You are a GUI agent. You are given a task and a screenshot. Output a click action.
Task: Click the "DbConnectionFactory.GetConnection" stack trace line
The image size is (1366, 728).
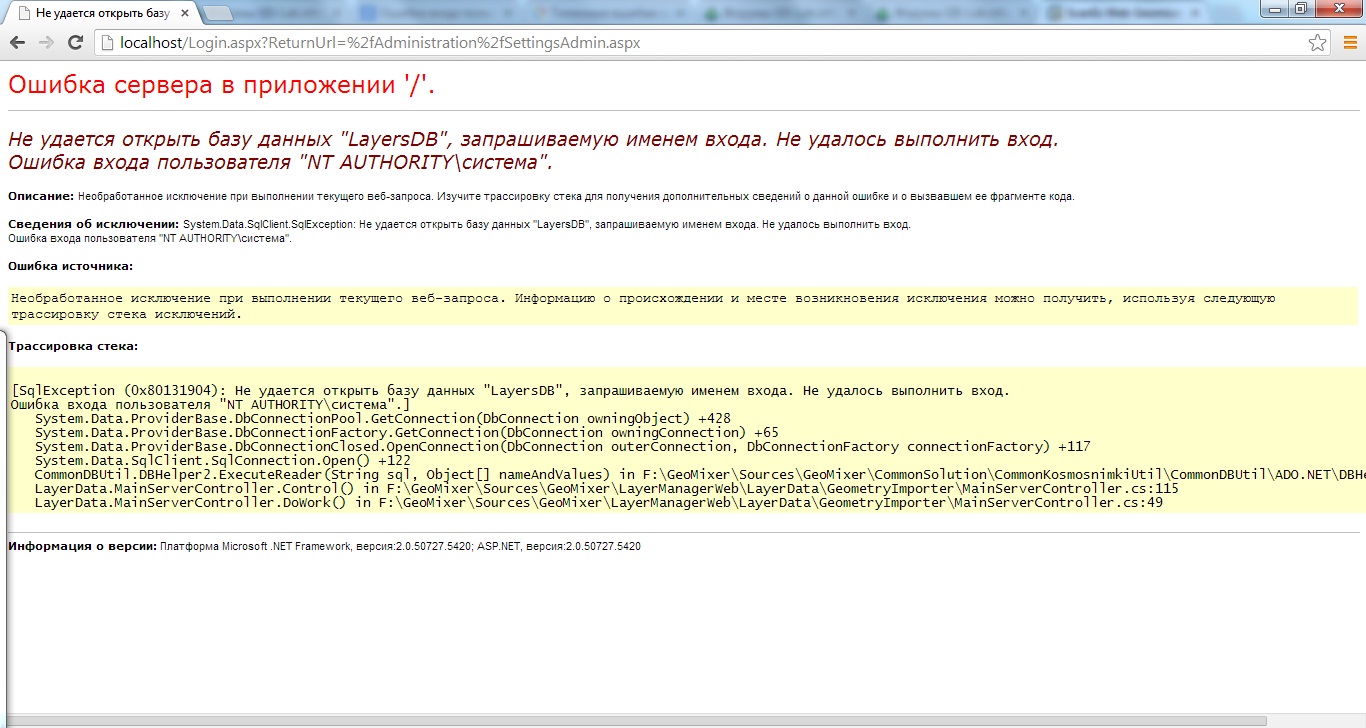407,432
